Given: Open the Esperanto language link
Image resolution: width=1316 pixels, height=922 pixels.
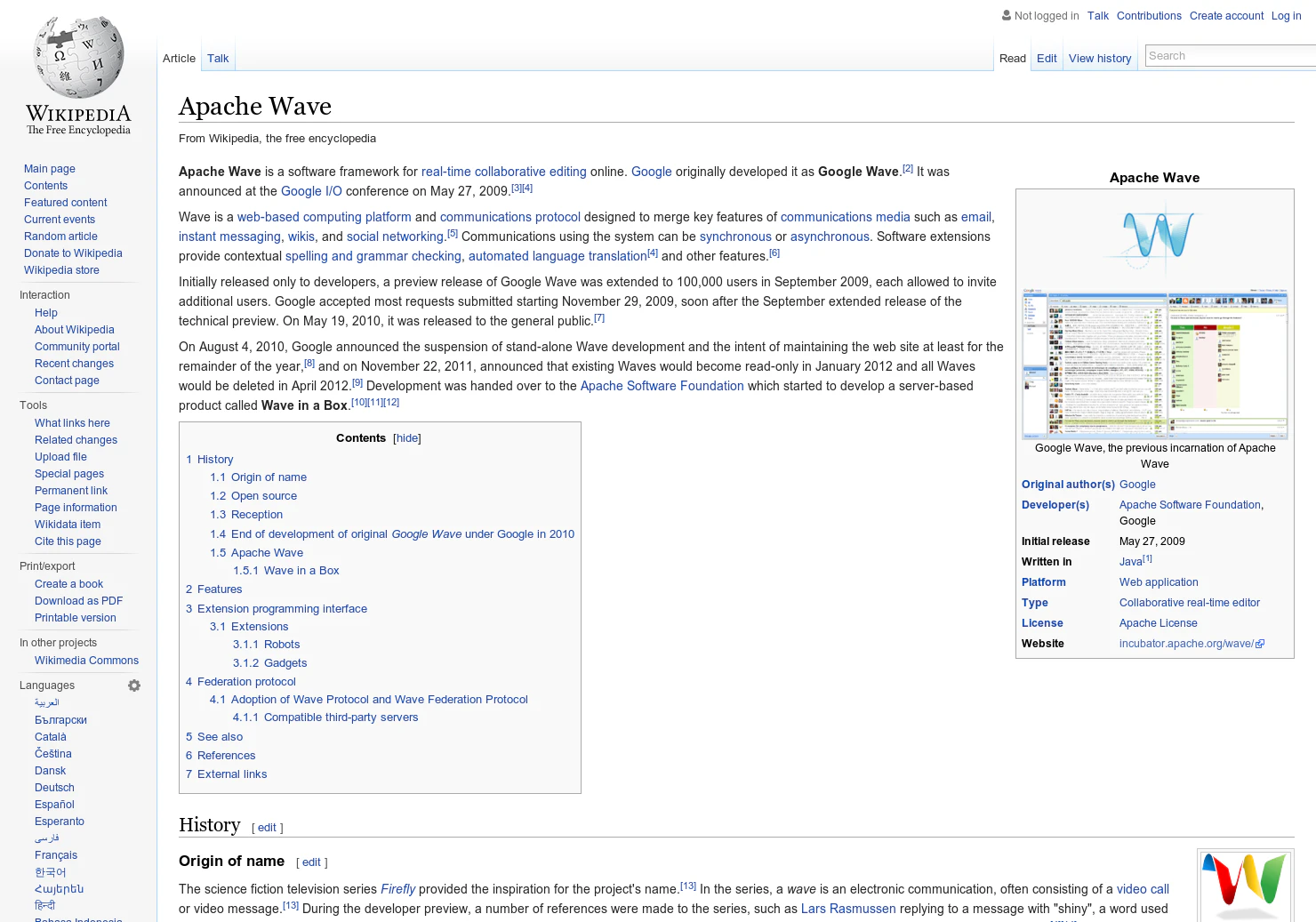Looking at the screenshot, I should [60, 822].
